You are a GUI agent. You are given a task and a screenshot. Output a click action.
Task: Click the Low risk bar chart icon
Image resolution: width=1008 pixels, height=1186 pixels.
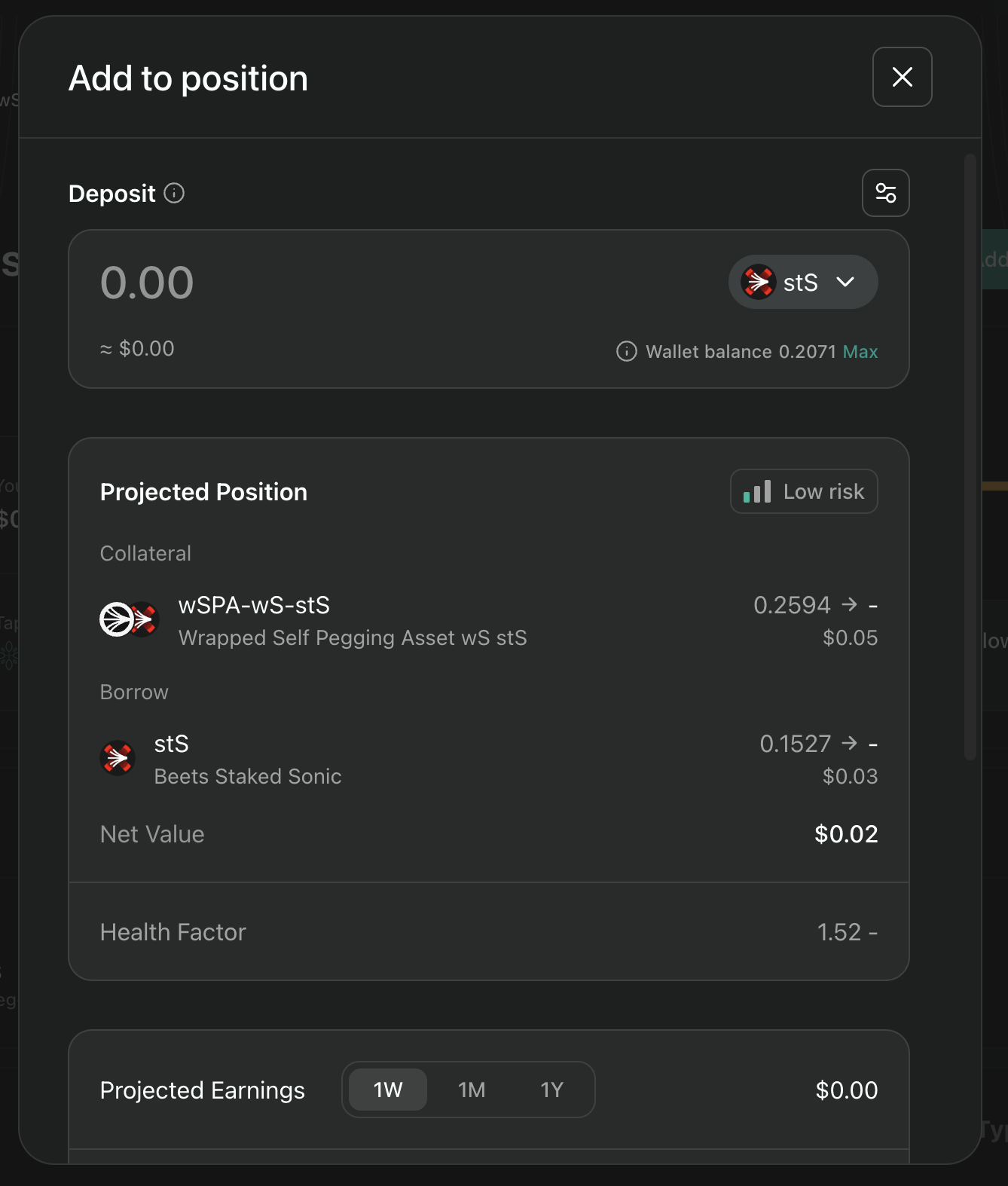click(x=757, y=492)
